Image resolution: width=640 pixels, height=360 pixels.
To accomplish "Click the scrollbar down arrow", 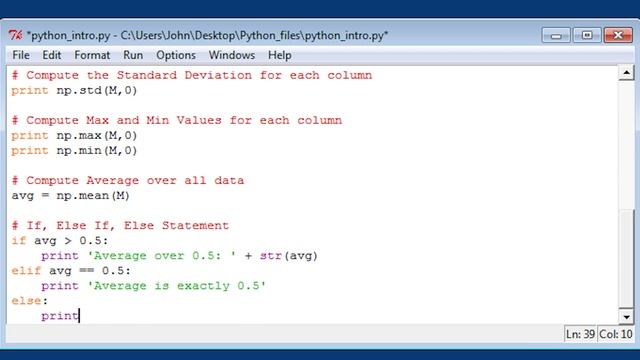I will [626, 316].
